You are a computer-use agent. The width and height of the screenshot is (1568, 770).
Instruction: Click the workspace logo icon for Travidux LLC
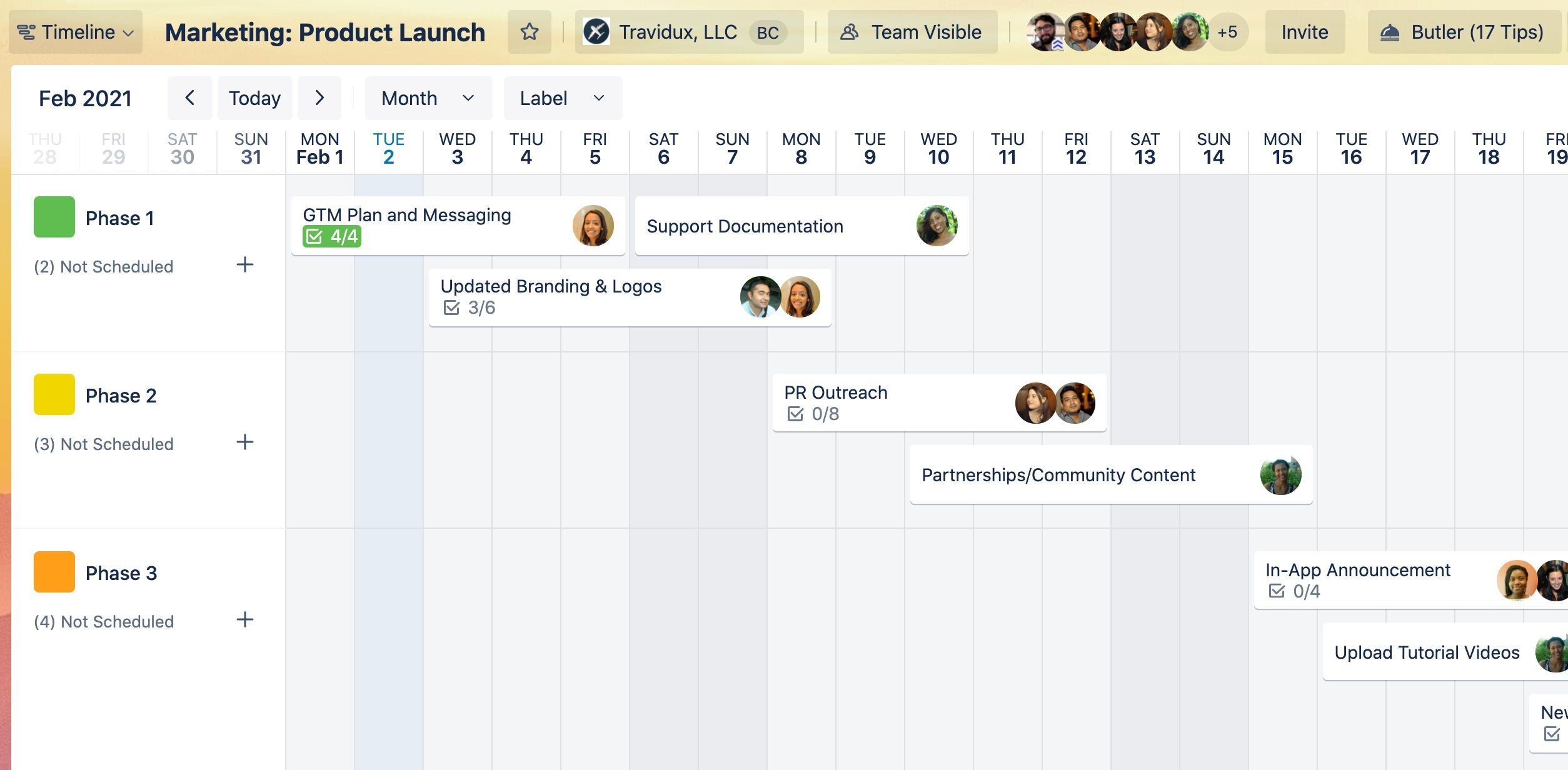pos(596,31)
